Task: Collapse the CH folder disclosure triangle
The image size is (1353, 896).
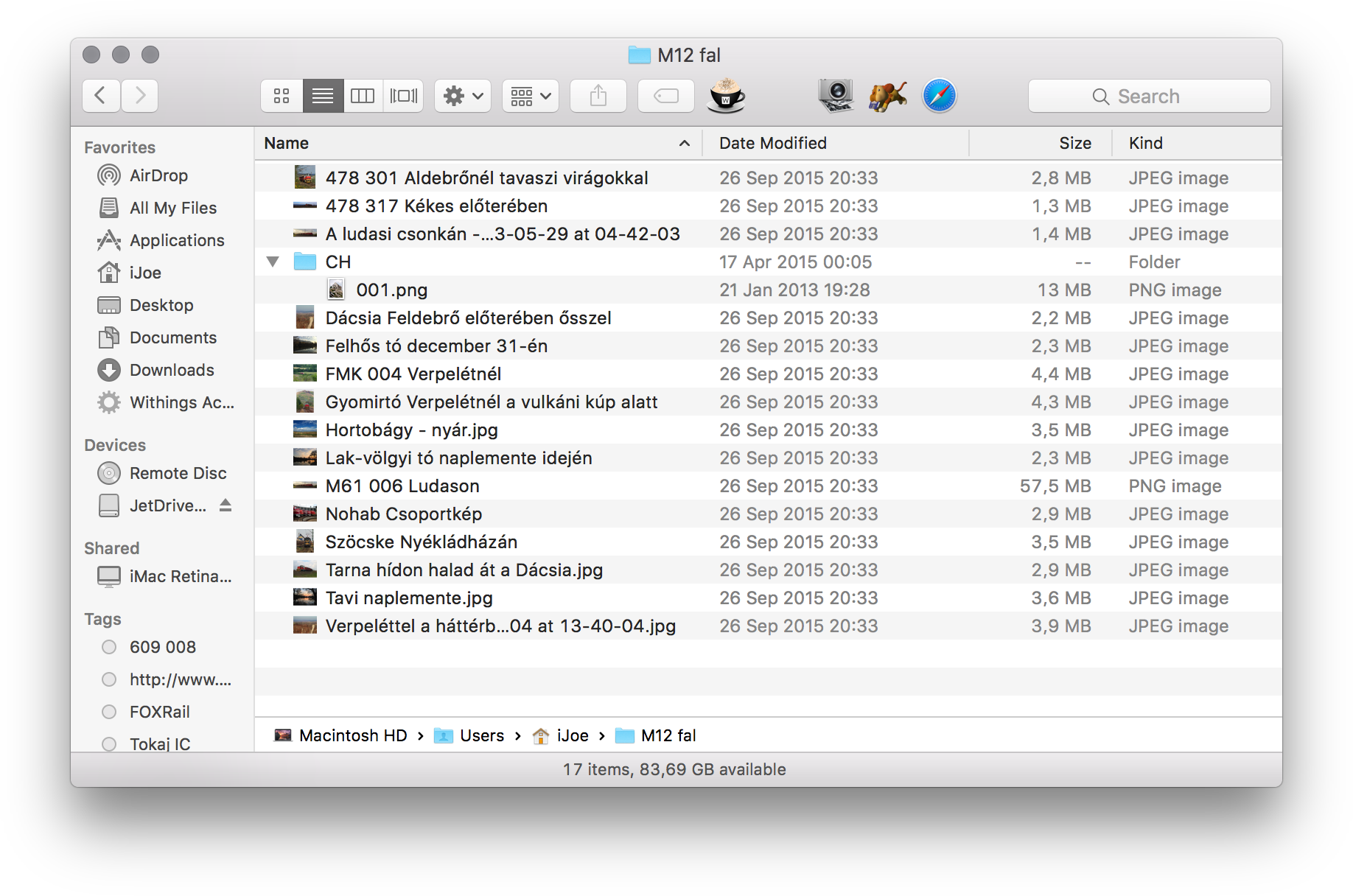Action: coord(273,262)
